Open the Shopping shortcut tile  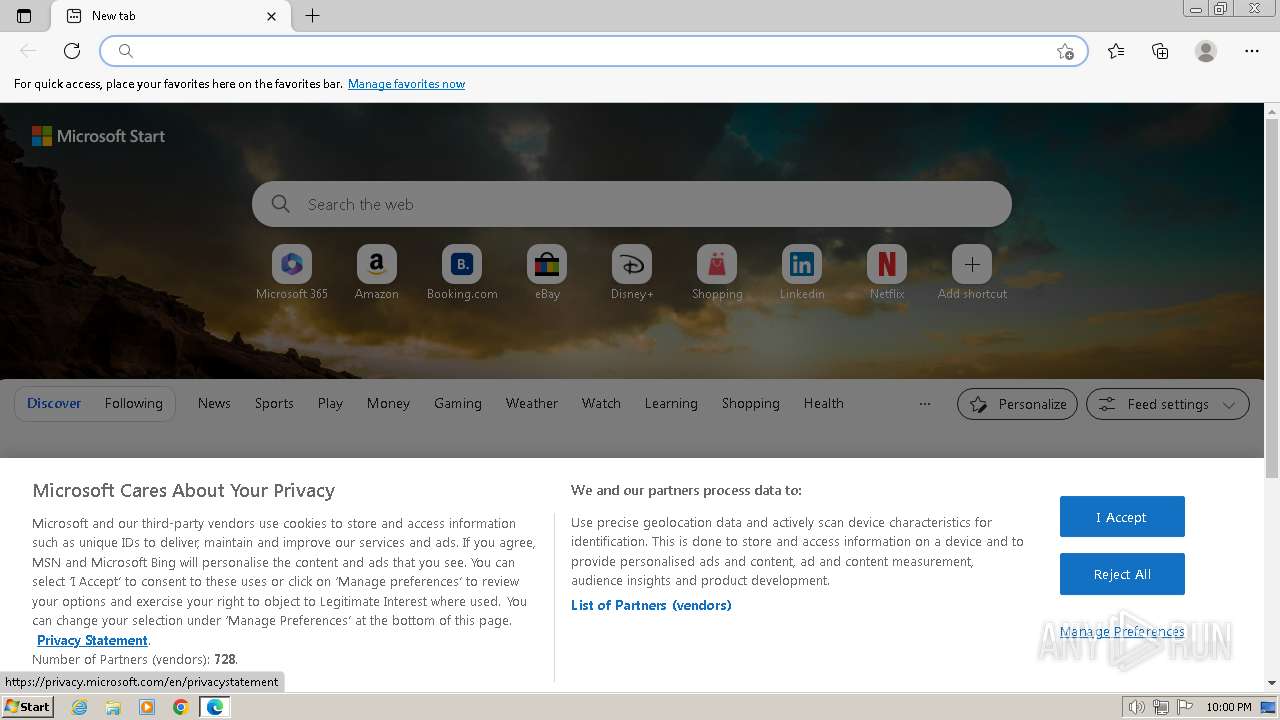tap(717, 273)
